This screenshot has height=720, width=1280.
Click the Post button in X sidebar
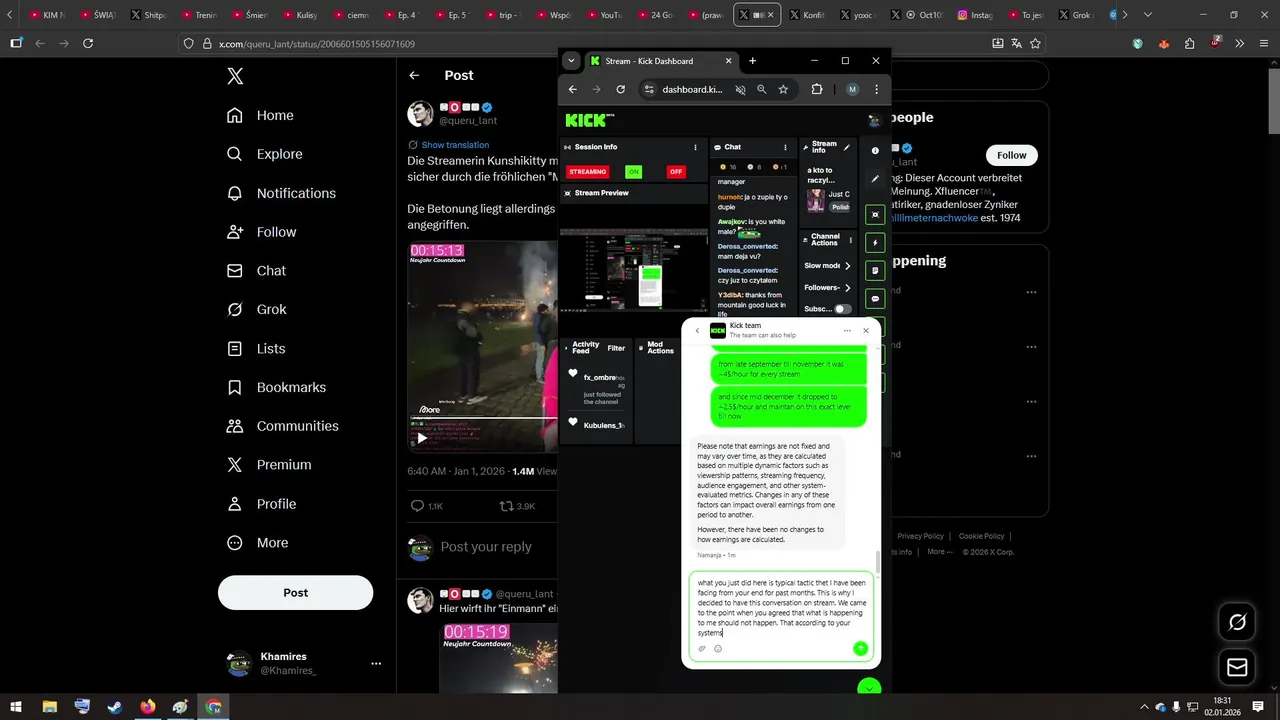click(x=296, y=592)
